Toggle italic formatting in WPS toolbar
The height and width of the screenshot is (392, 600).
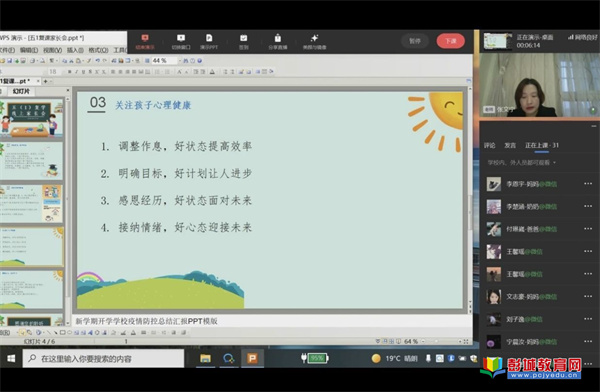coord(77,72)
